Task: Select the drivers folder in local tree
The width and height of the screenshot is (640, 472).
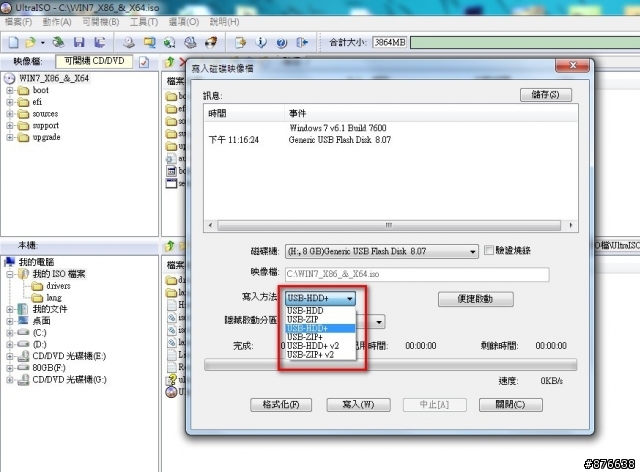Action: coord(58,286)
